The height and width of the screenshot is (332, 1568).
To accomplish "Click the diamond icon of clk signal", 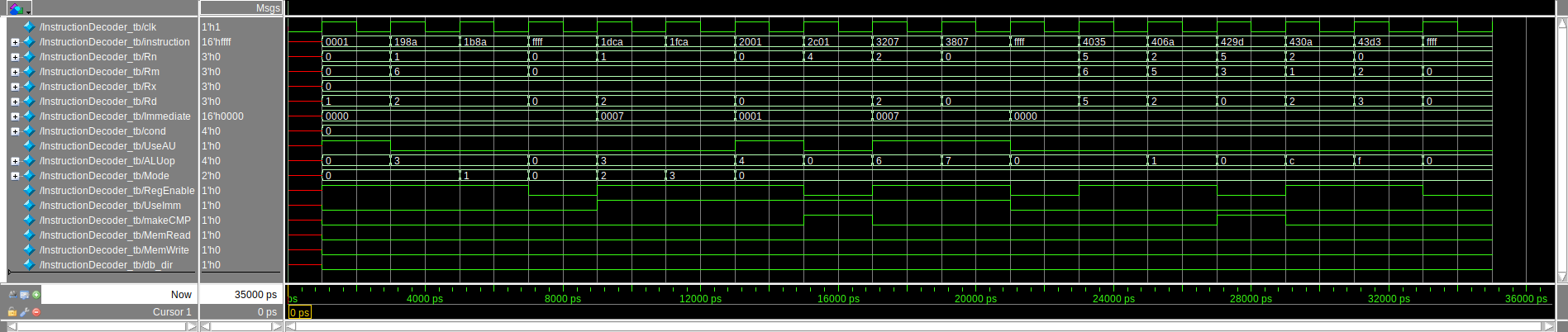I will pyautogui.click(x=29, y=27).
